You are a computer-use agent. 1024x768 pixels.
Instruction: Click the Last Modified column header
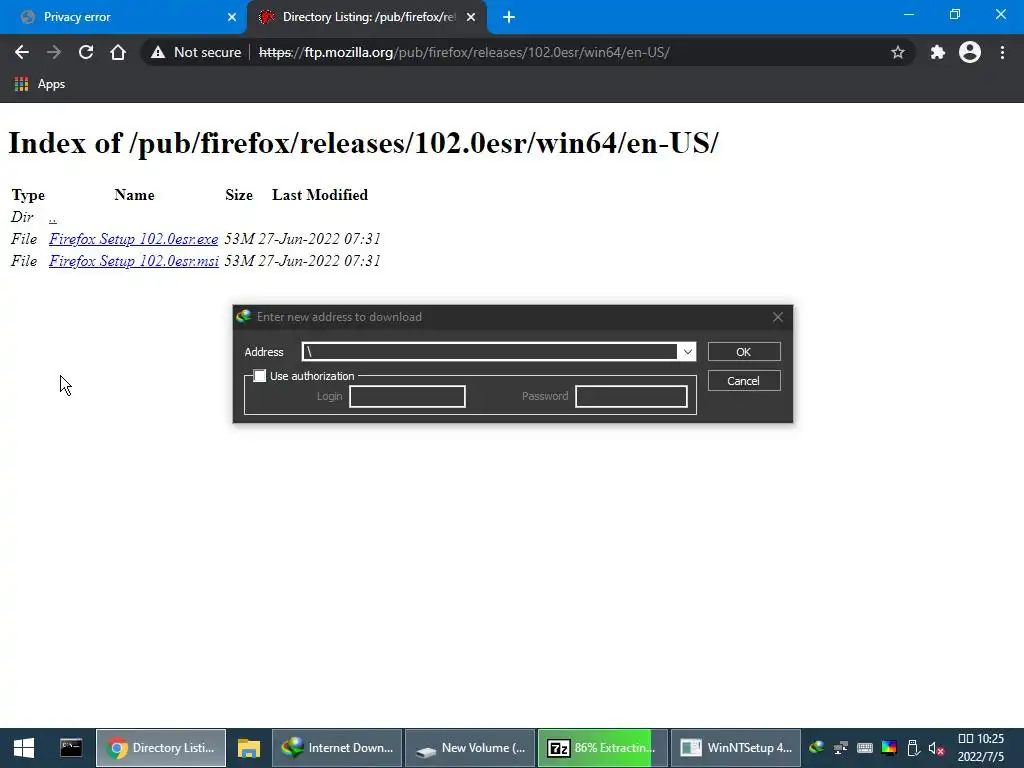click(x=320, y=195)
